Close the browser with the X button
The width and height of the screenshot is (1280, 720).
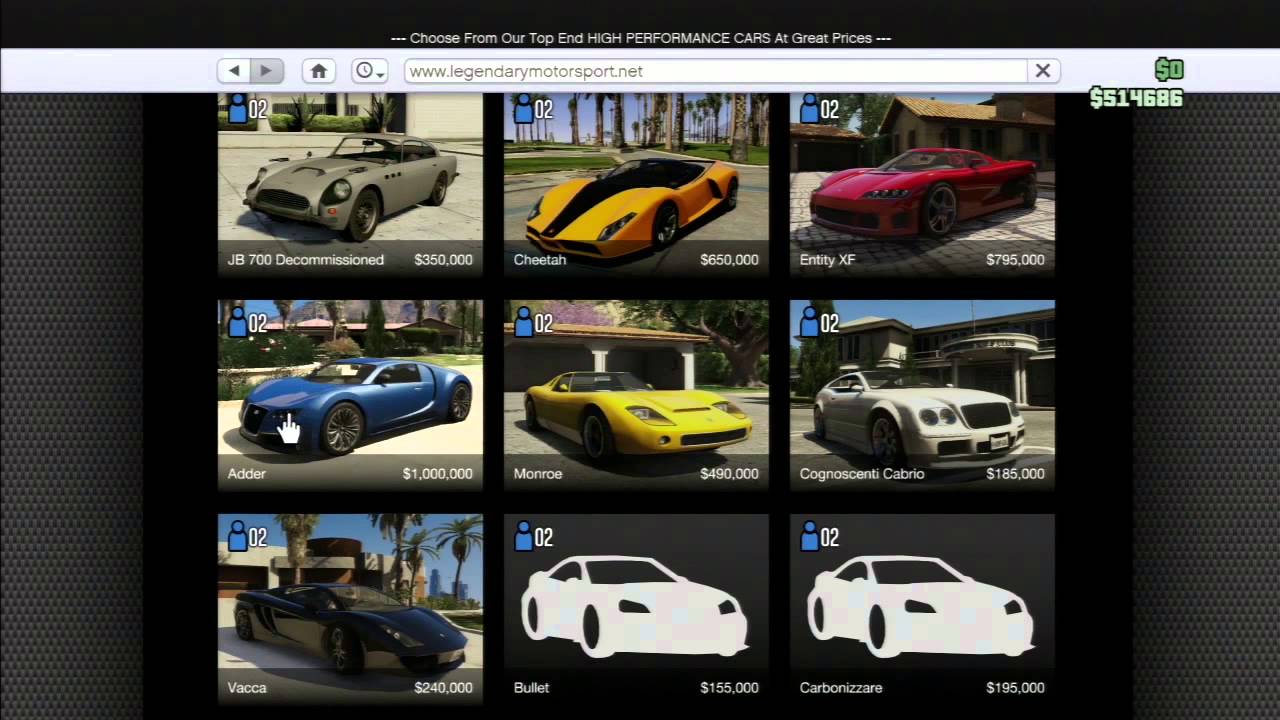point(1043,71)
